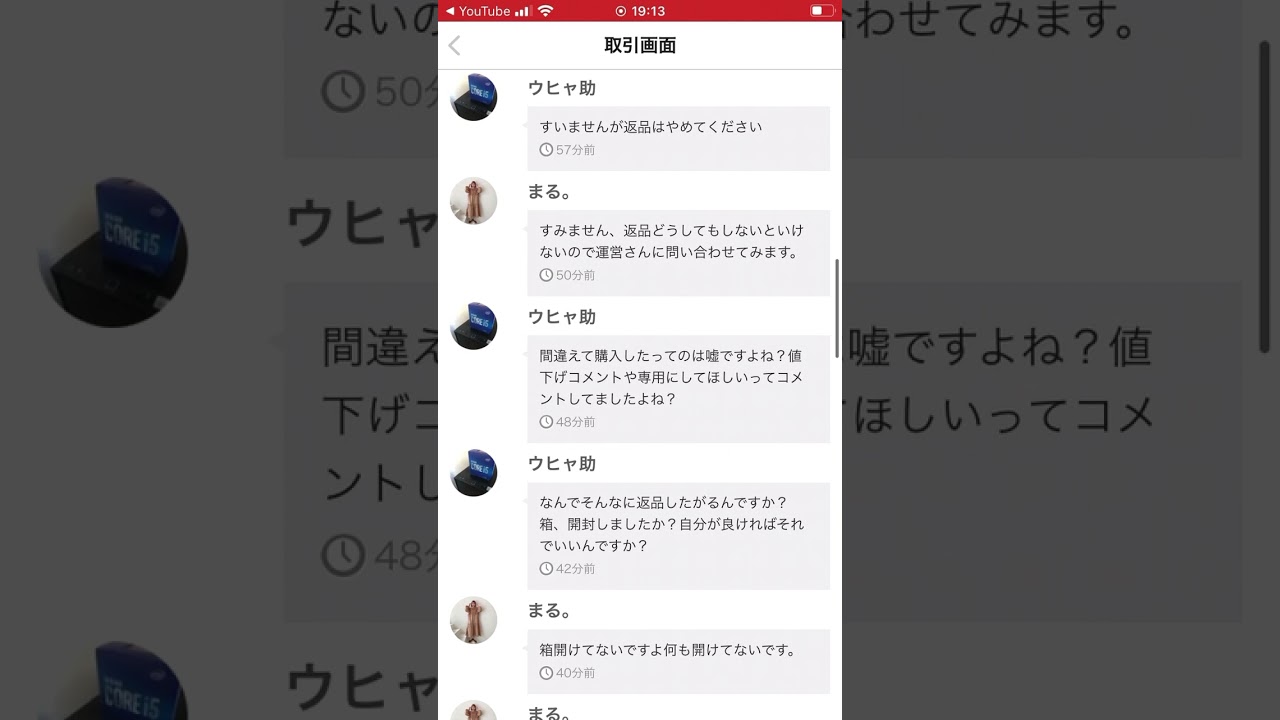Image resolution: width=1280 pixels, height=720 pixels.
Task: Select the message 間違えて購入したってのは嘘ですよね
Action: pyautogui.click(x=679, y=389)
